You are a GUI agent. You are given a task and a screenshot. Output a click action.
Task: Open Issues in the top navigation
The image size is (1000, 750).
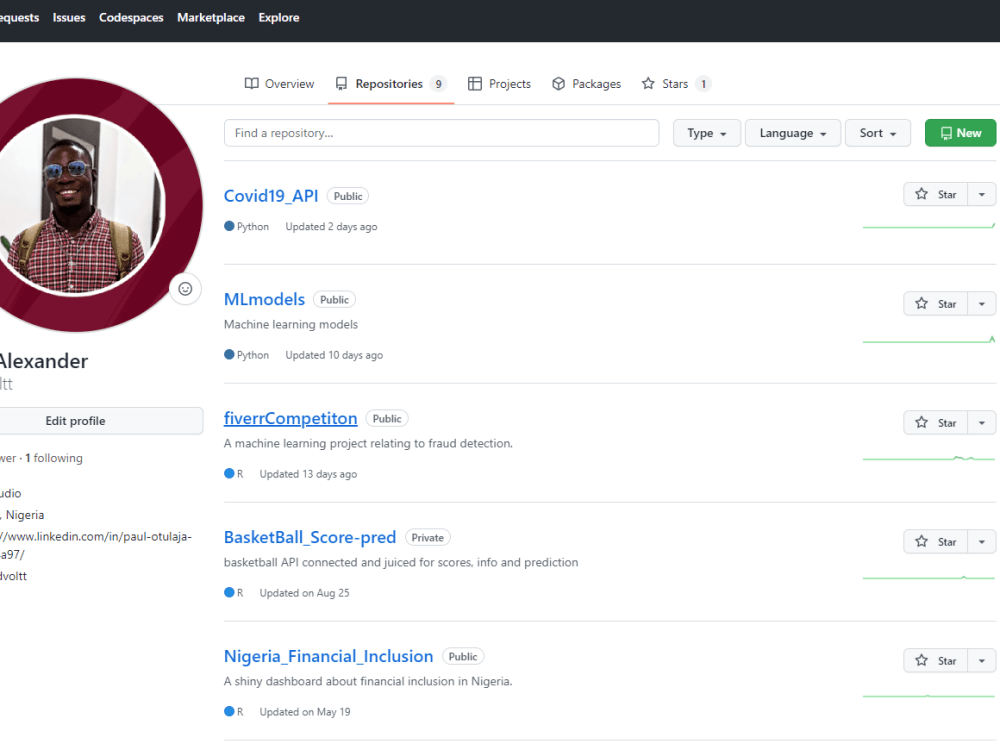click(69, 18)
